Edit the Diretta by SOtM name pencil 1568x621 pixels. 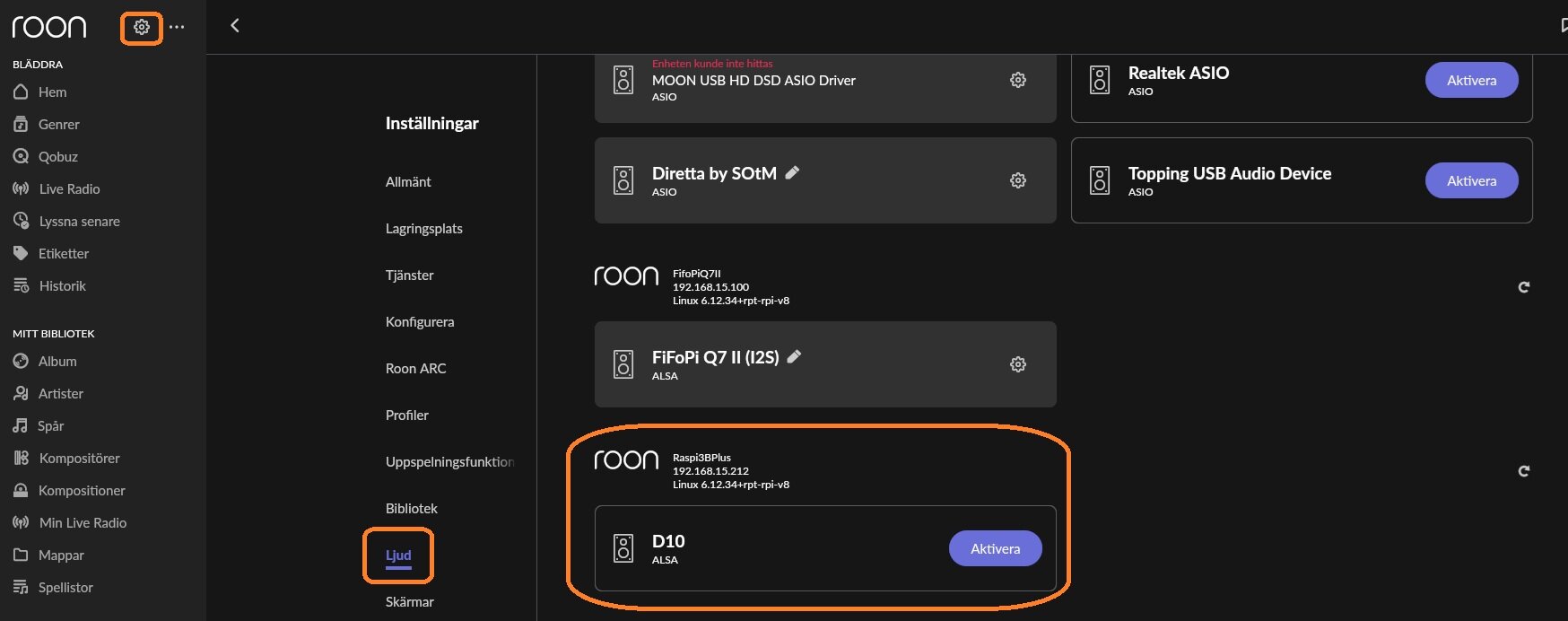point(792,172)
